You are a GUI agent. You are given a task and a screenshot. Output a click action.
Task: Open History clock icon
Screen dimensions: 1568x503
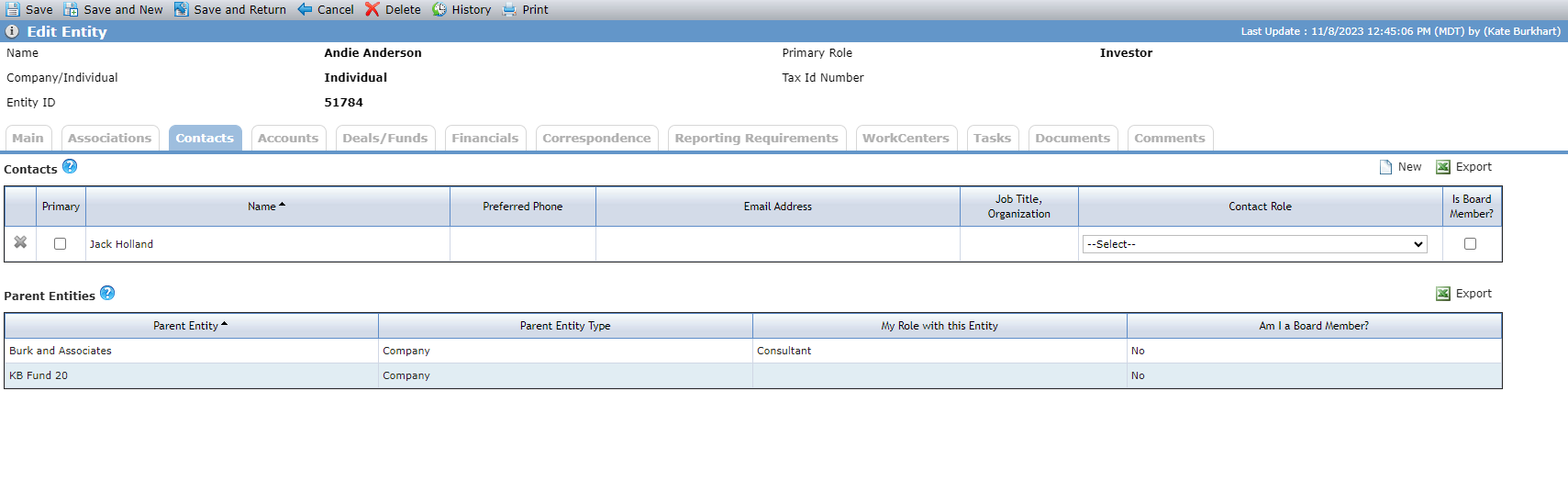pyautogui.click(x=439, y=9)
